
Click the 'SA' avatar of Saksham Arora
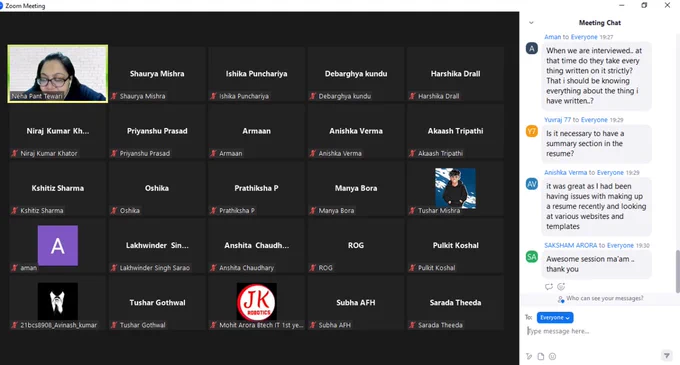tap(532, 257)
